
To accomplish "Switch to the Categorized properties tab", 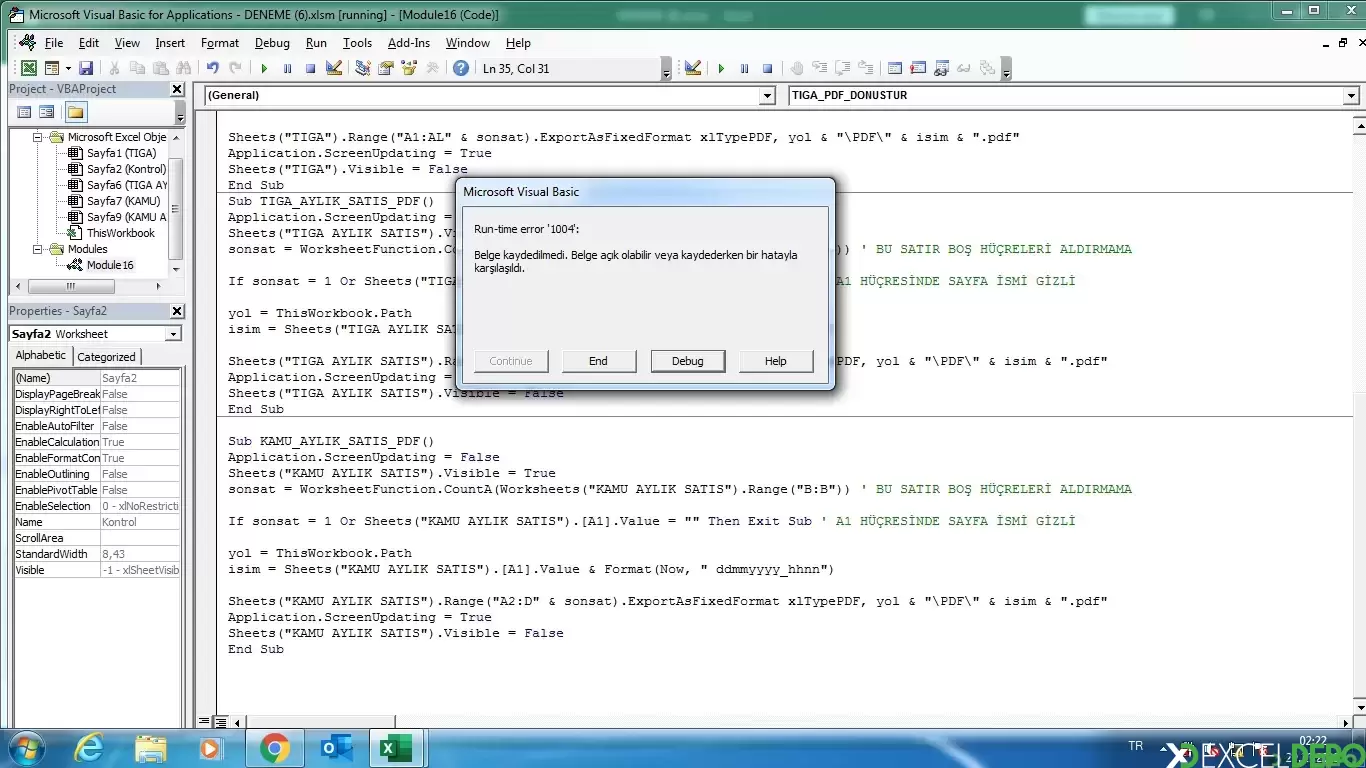I will (x=106, y=357).
